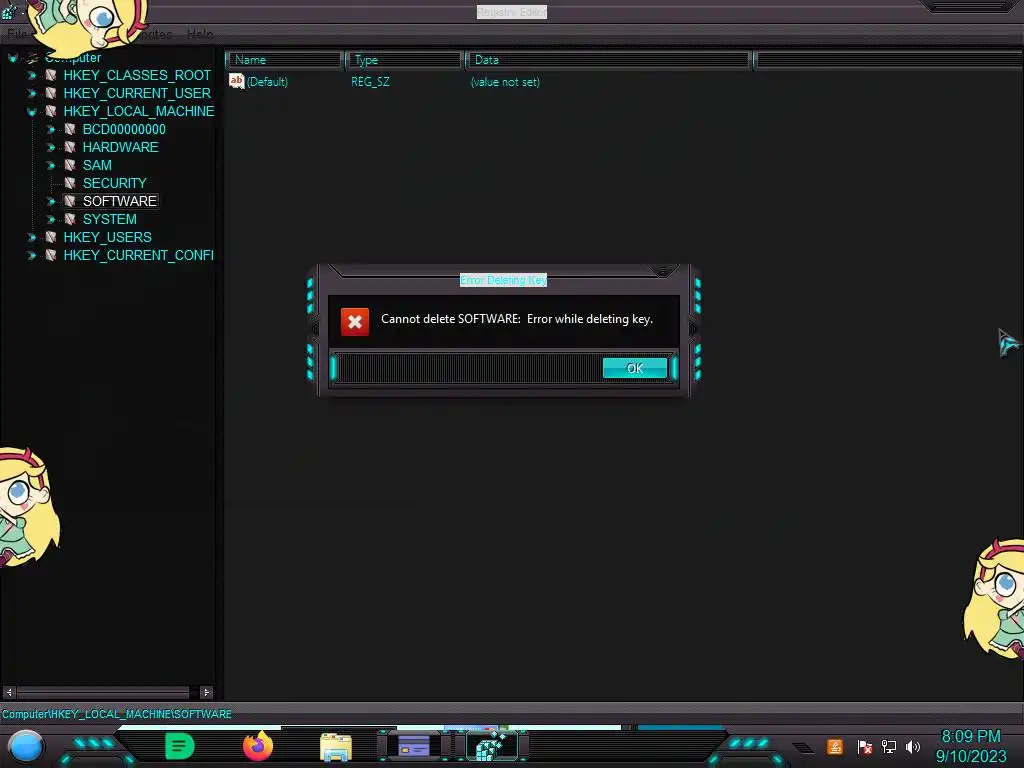Image resolution: width=1024 pixels, height=768 pixels.
Task: Click the (Default) value ab string icon
Action: pyautogui.click(x=236, y=81)
